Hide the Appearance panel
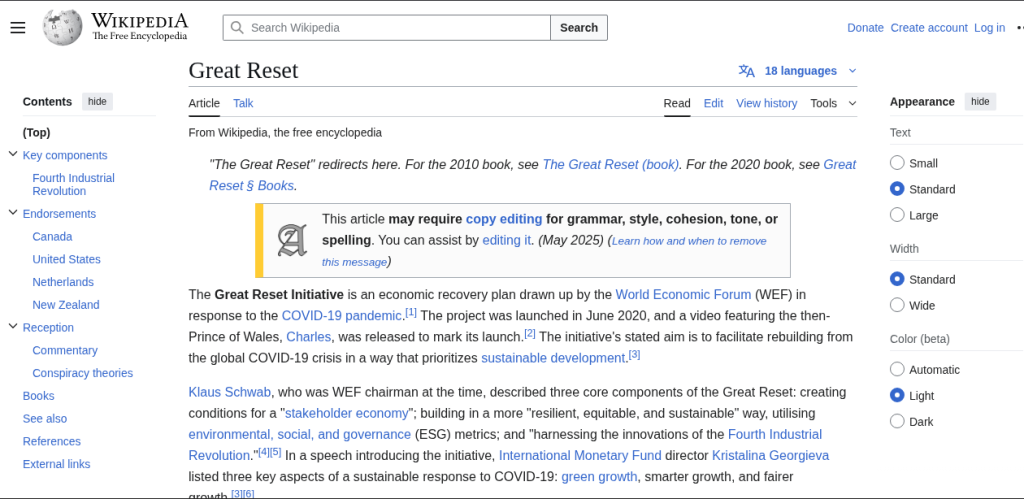The image size is (1024, 499). click(x=980, y=101)
